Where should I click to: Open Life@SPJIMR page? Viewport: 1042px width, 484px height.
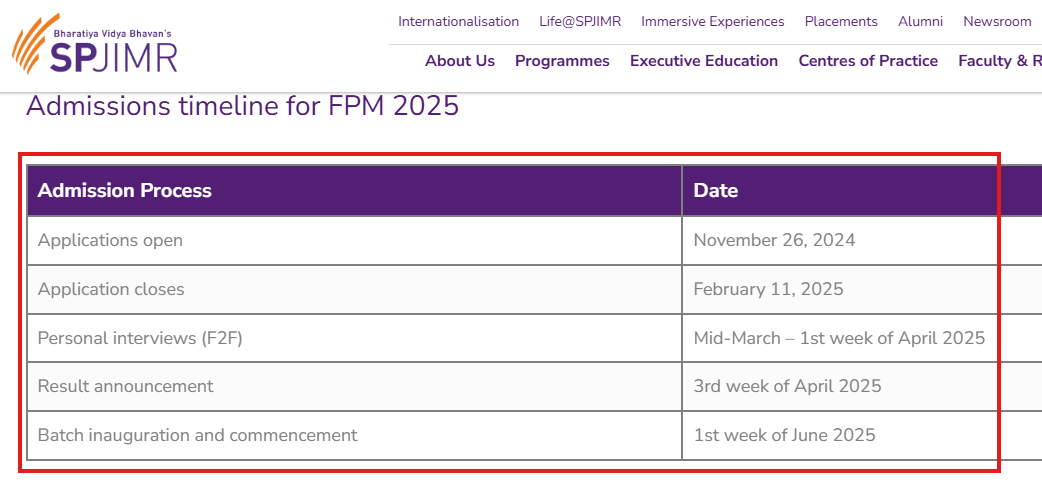pyautogui.click(x=580, y=21)
